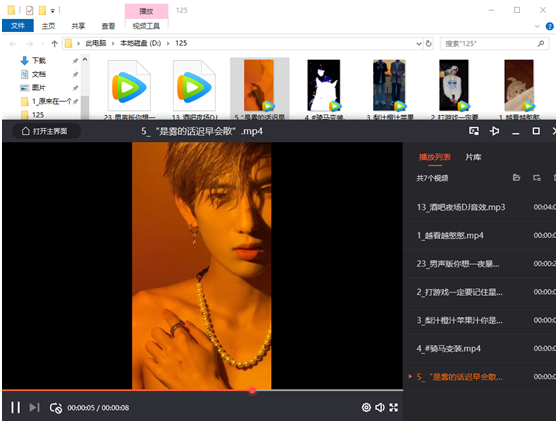Click the new folder quick-access icon
This screenshot has width=558, height=423.
(42, 10)
